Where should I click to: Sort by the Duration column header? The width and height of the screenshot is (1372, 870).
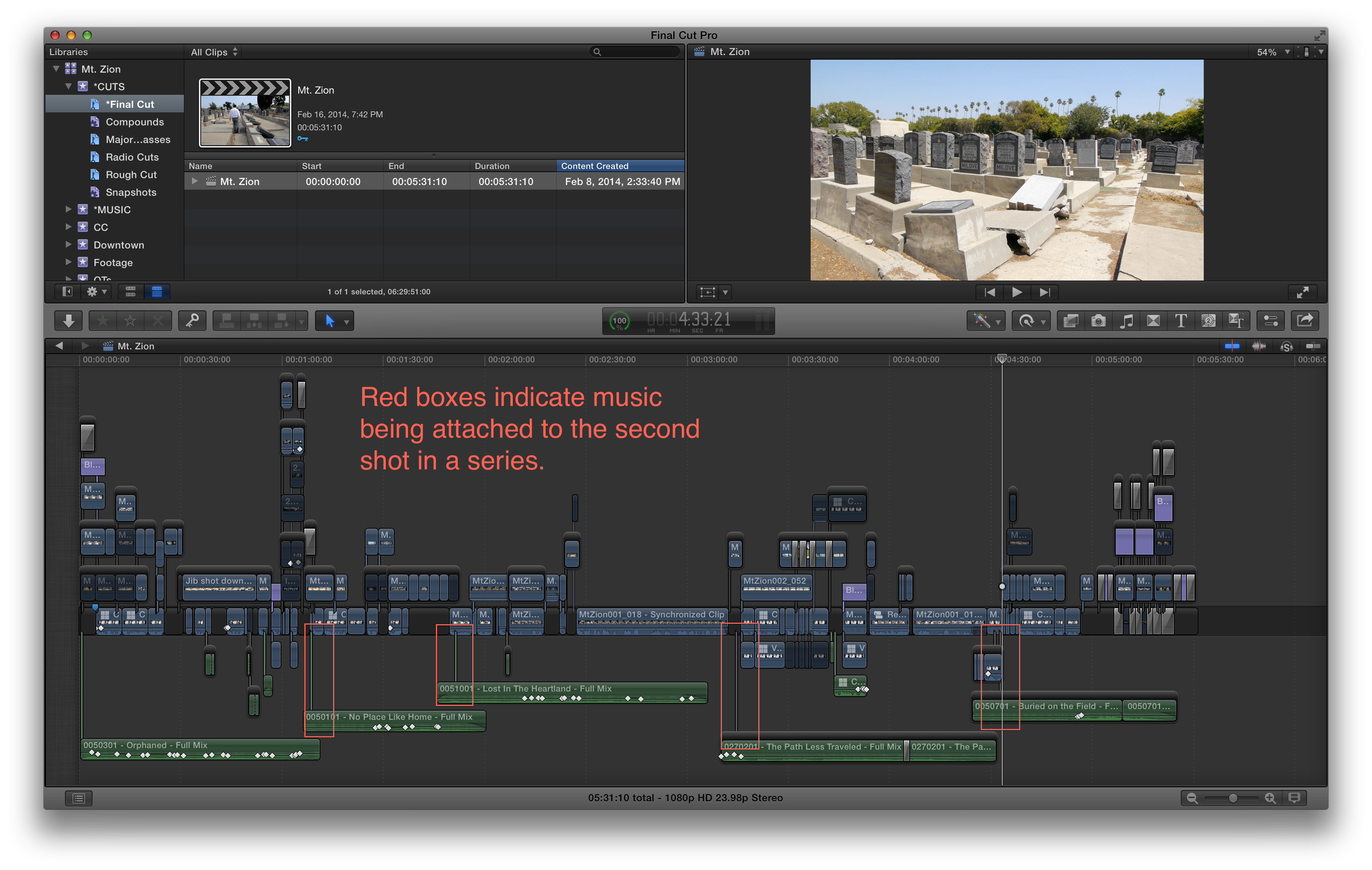[x=512, y=166]
